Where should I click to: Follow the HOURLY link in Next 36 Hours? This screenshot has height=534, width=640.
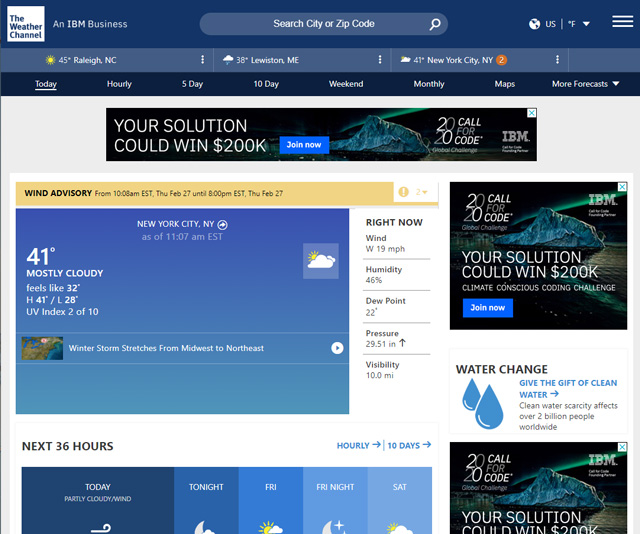359,445
